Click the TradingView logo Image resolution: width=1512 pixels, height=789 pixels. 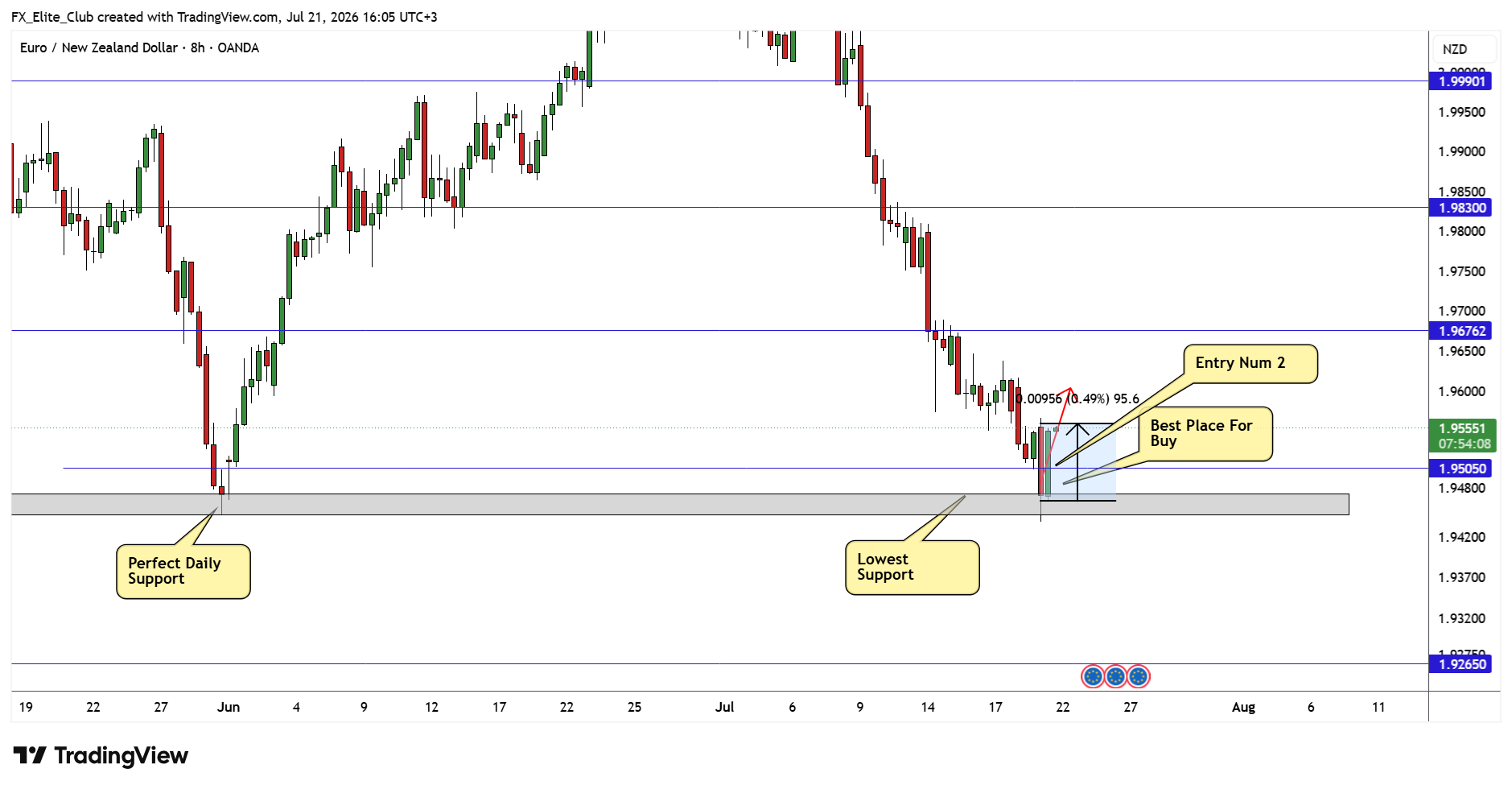[x=101, y=756]
